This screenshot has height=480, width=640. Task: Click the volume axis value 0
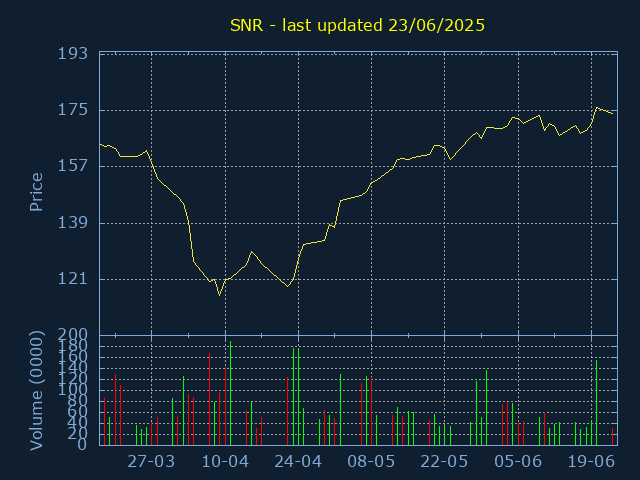tap(82, 444)
